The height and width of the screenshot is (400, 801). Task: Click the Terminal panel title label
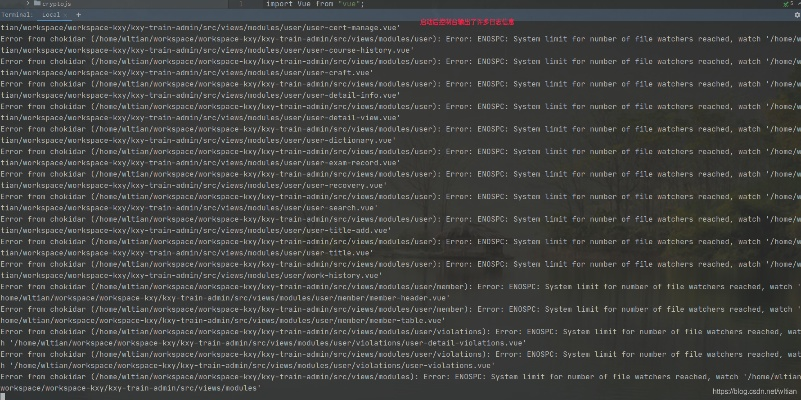(18, 16)
